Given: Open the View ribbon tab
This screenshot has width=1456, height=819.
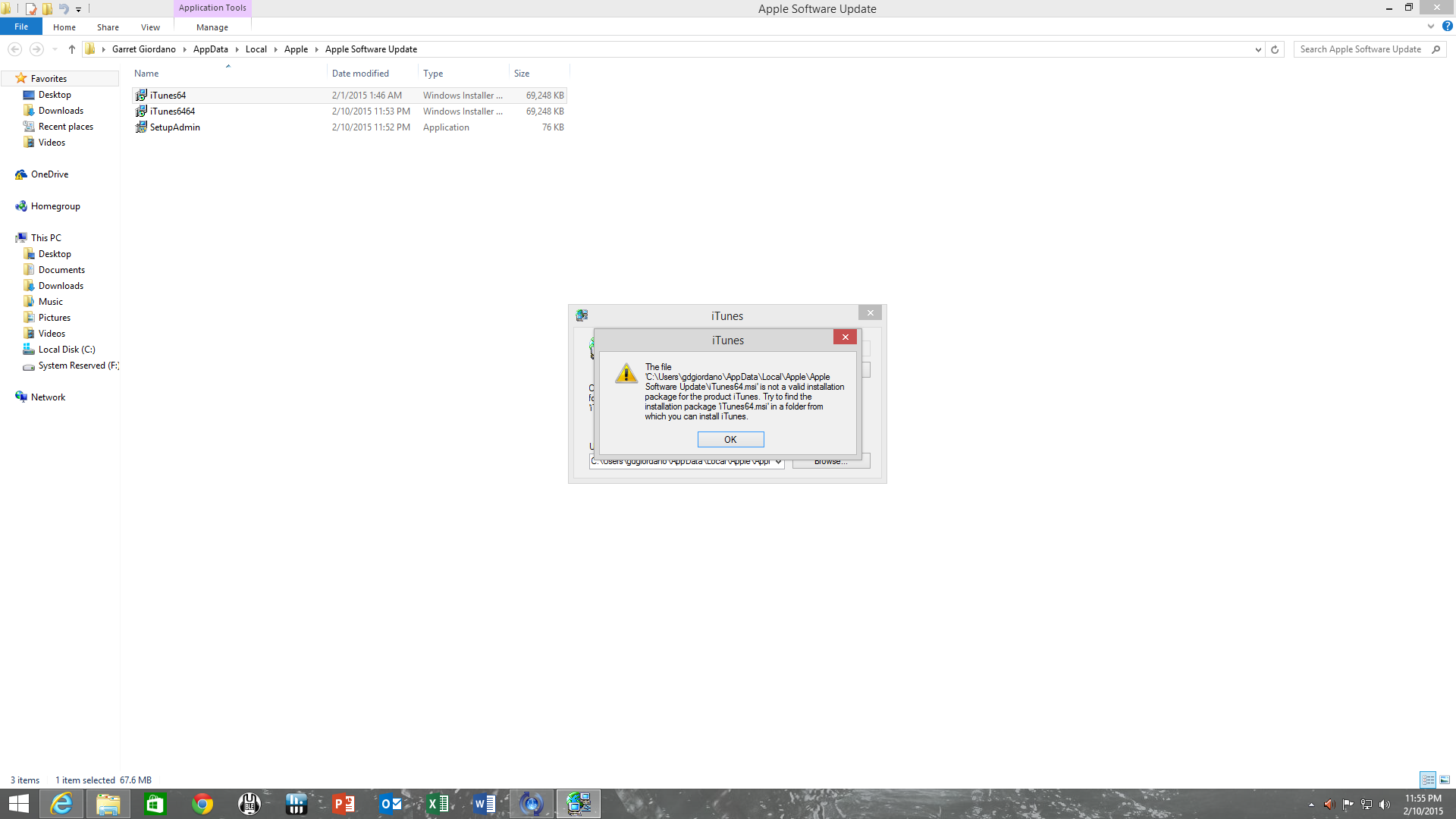Looking at the screenshot, I should point(150,27).
